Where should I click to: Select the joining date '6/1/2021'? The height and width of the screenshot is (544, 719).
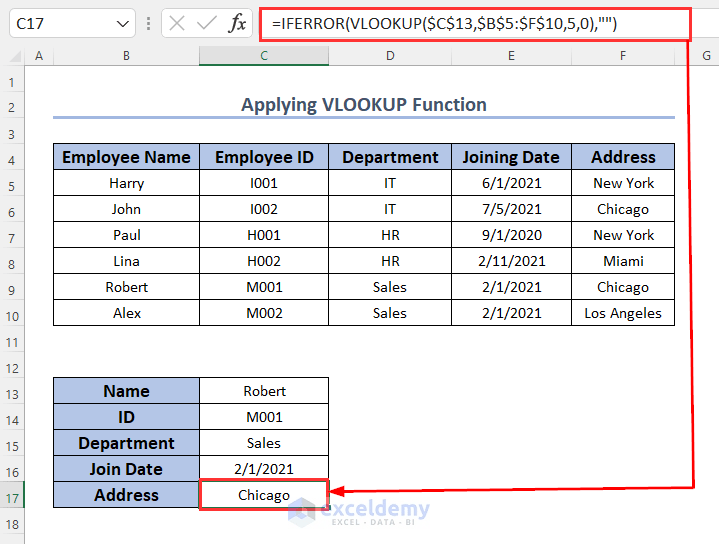coord(511,183)
